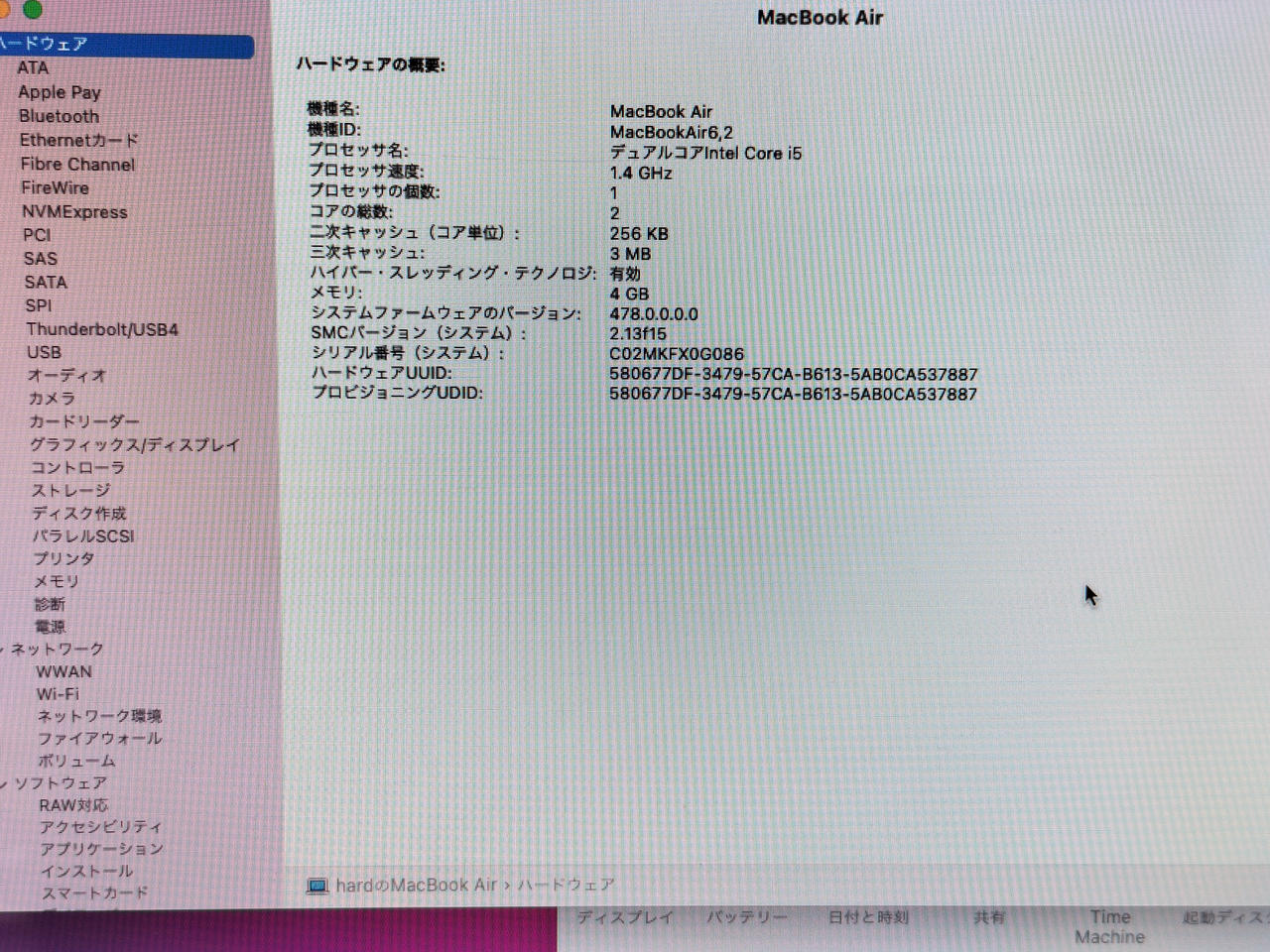View ファイアウォール settings info

pos(99,739)
